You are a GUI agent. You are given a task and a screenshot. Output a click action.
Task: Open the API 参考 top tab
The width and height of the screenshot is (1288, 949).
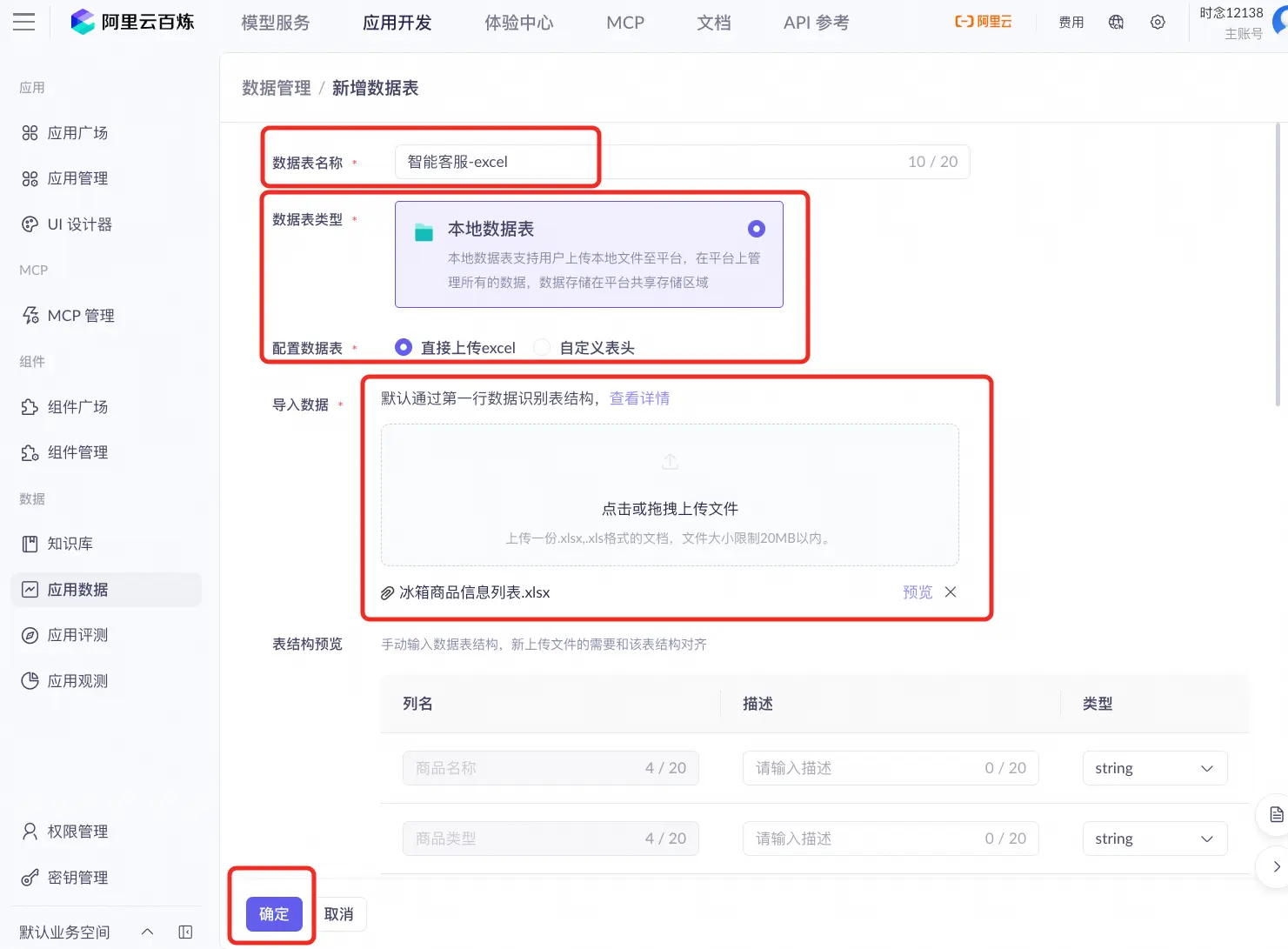coord(816,23)
